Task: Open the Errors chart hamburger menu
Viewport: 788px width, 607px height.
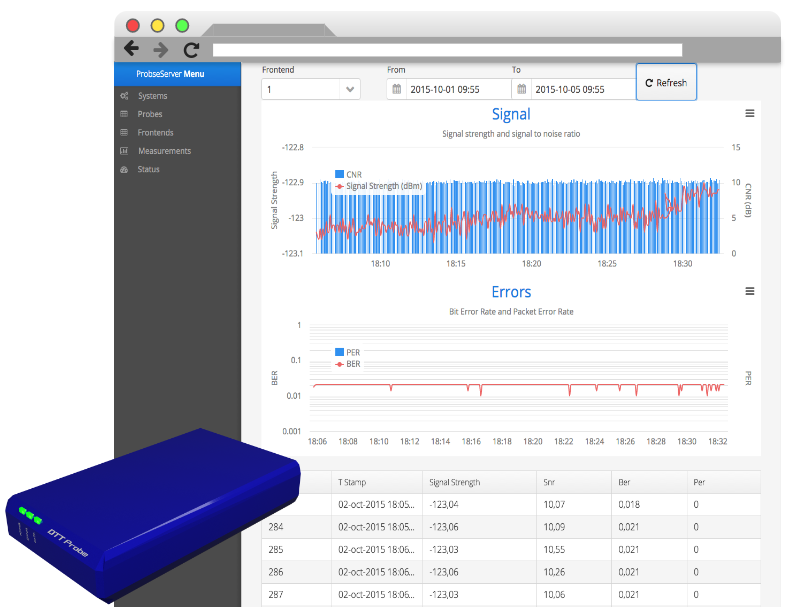Action: click(750, 291)
